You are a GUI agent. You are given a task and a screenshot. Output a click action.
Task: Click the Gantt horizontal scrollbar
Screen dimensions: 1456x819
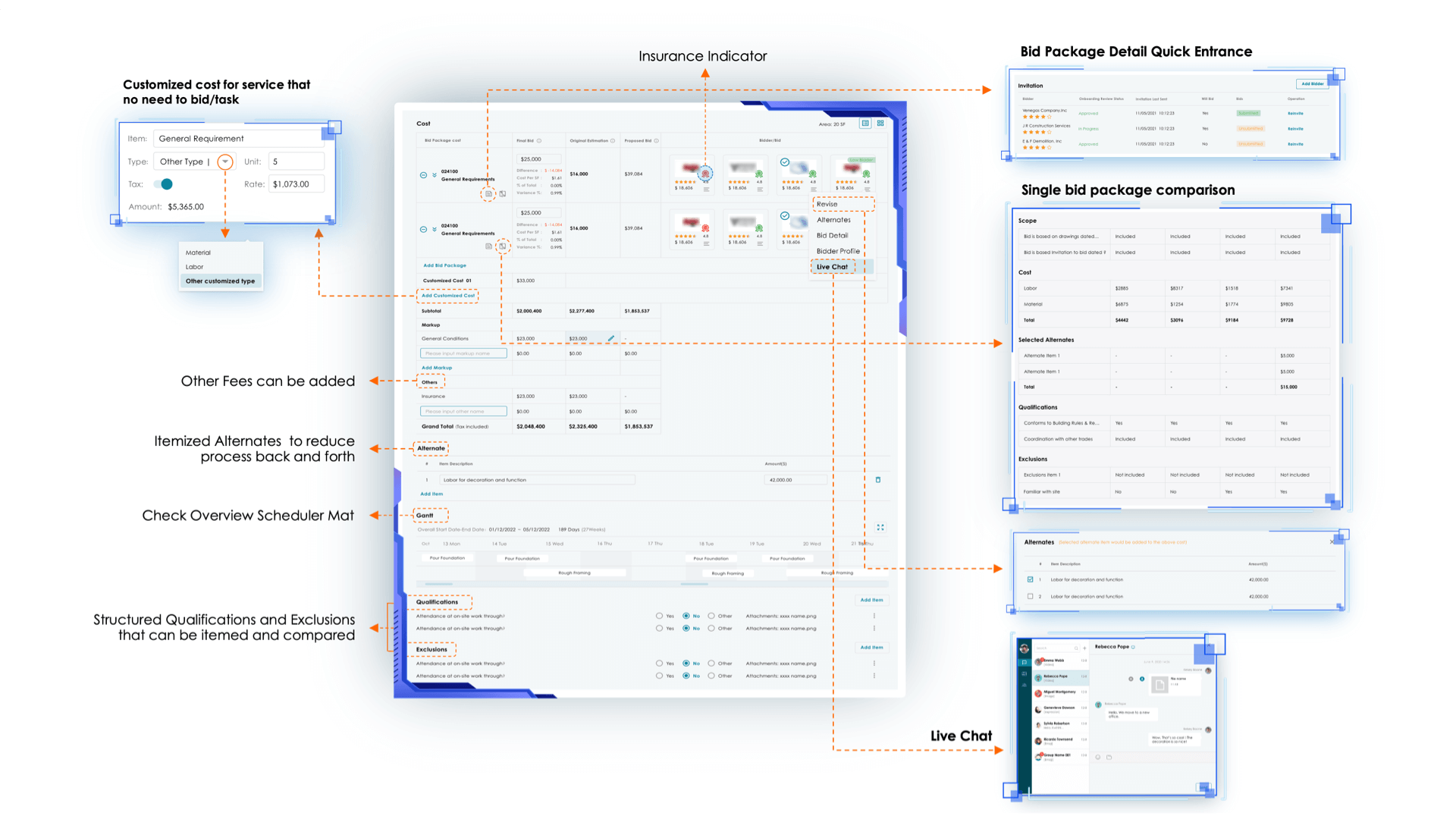[440, 584]
